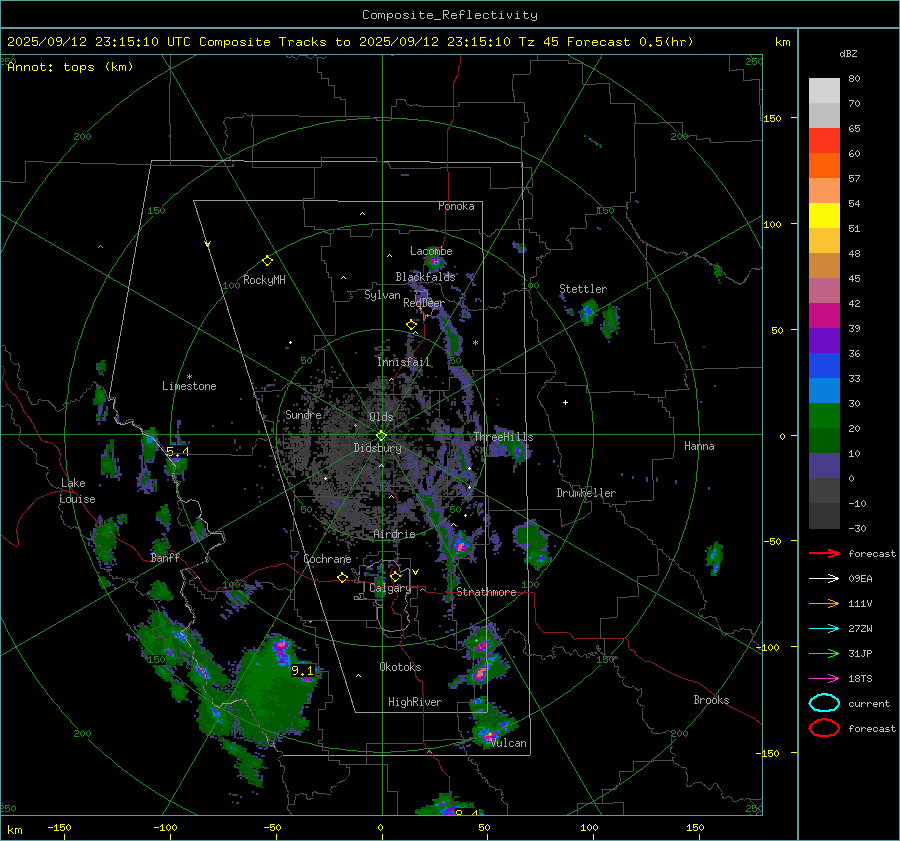Click the Ponoka town label
Image resolution: width=900 pixels, height=841 pixels.
pos(456,206)
